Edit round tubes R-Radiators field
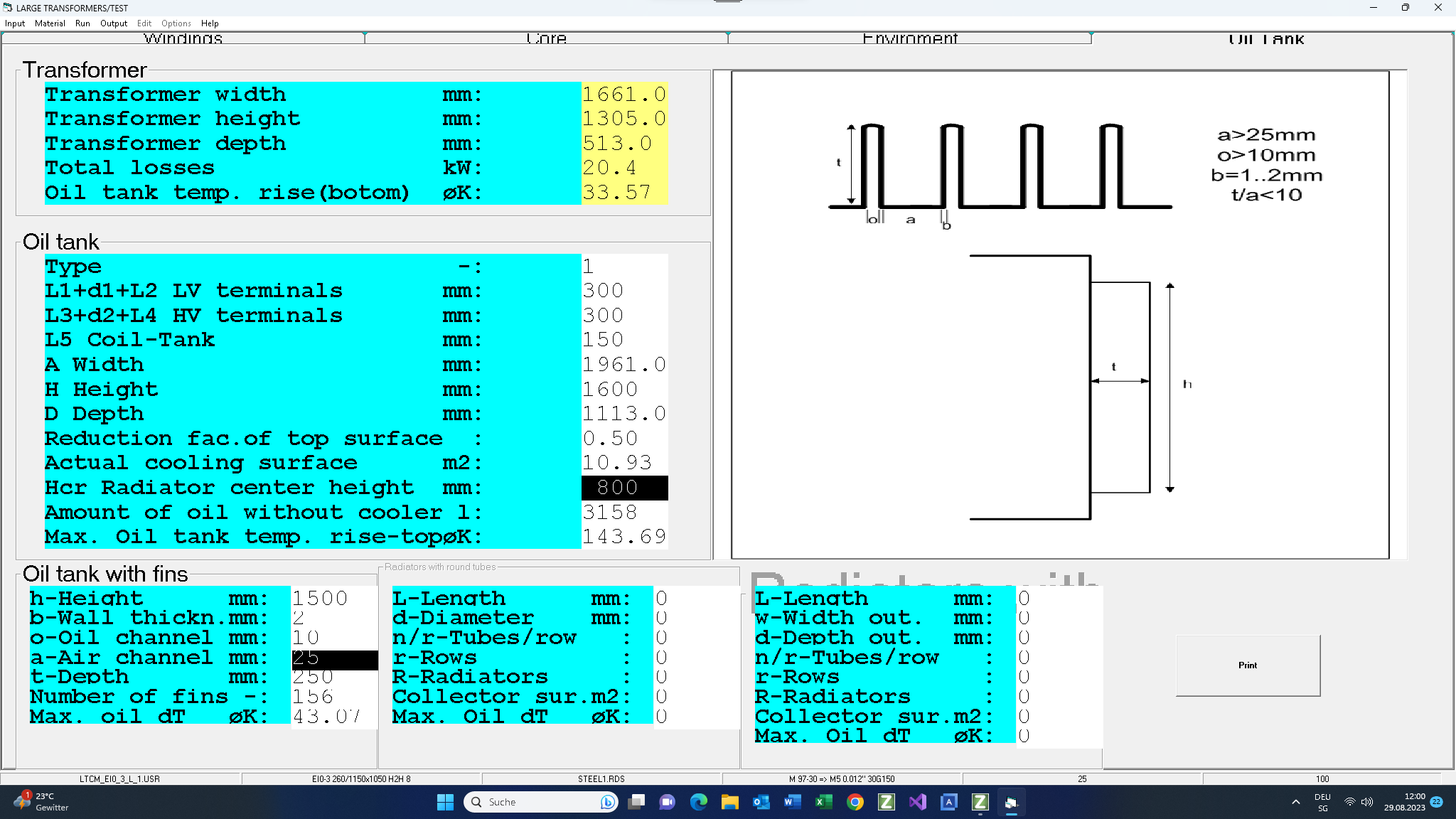This screenshot has height=819, width=1456. pos(696,678)
